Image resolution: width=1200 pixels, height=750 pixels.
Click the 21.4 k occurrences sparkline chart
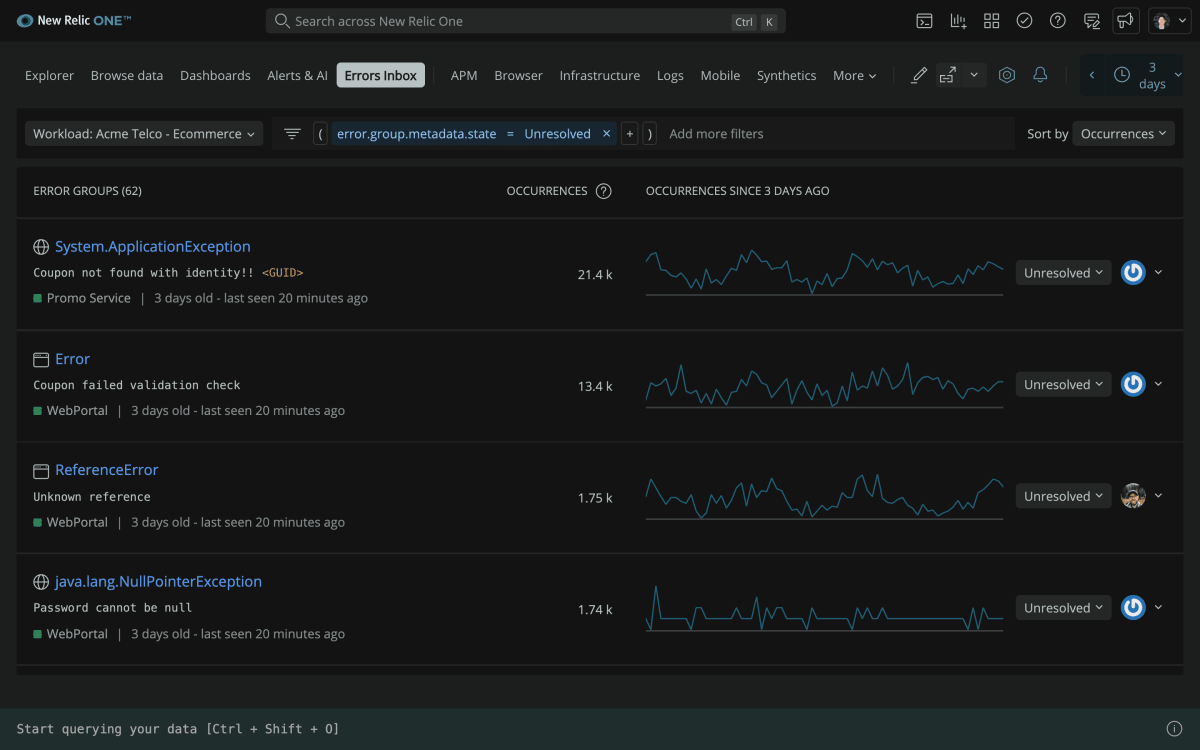(x=825, y=273)
